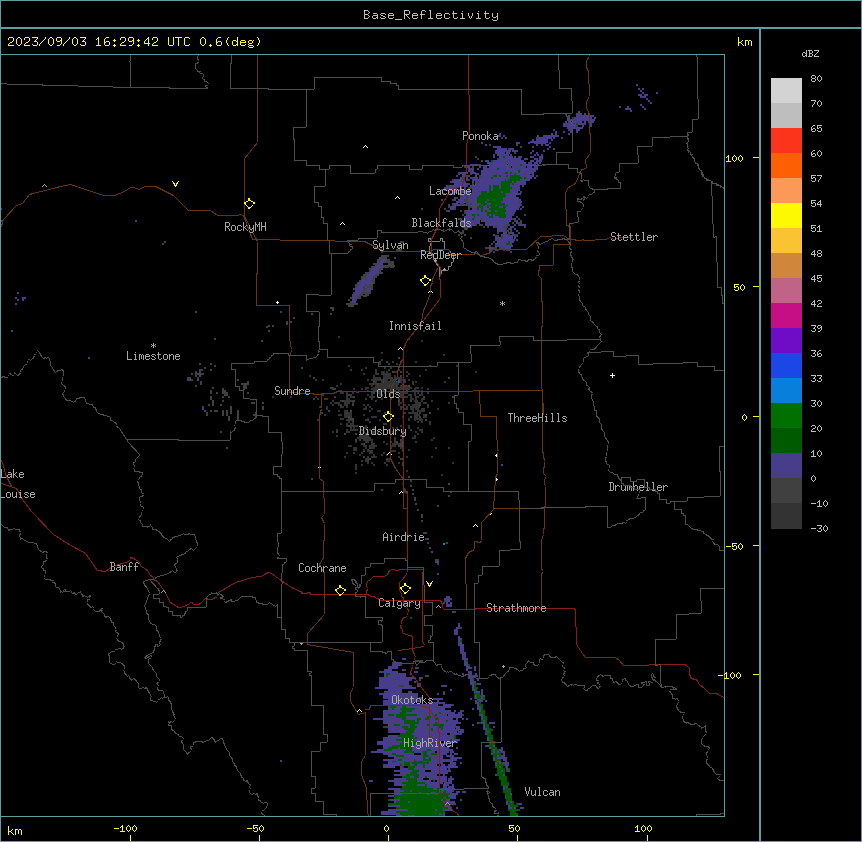
Task: Click the Ponoka city label
Action: click(480, 136)
